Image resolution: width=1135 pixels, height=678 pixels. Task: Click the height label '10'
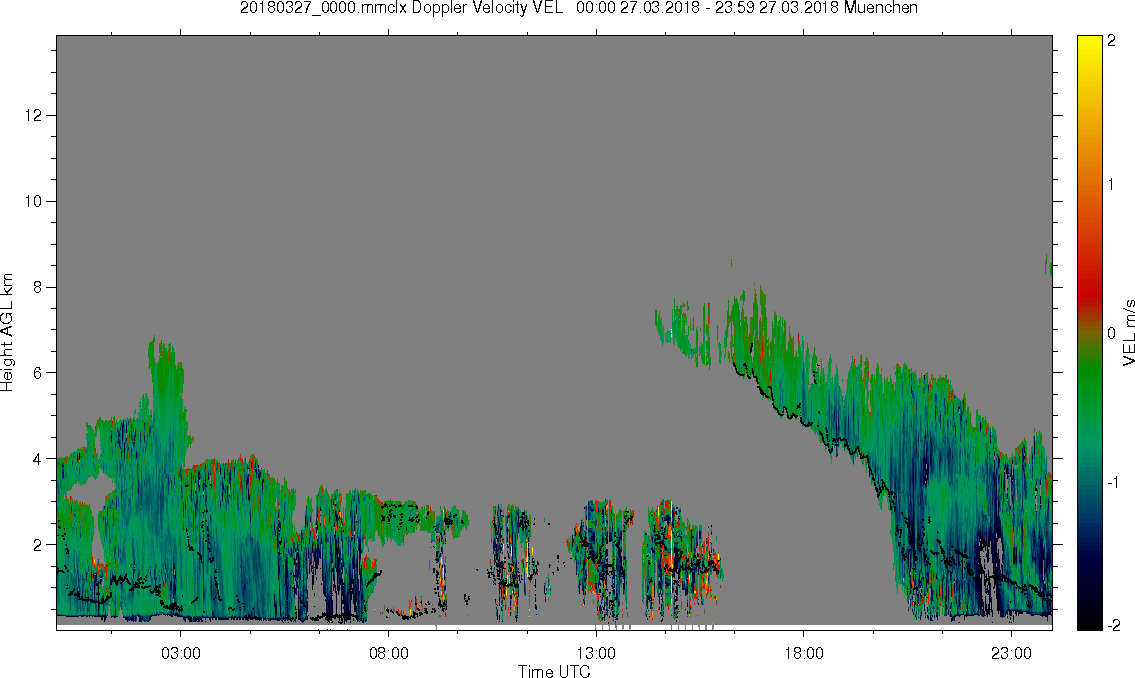tap(33, 201)
